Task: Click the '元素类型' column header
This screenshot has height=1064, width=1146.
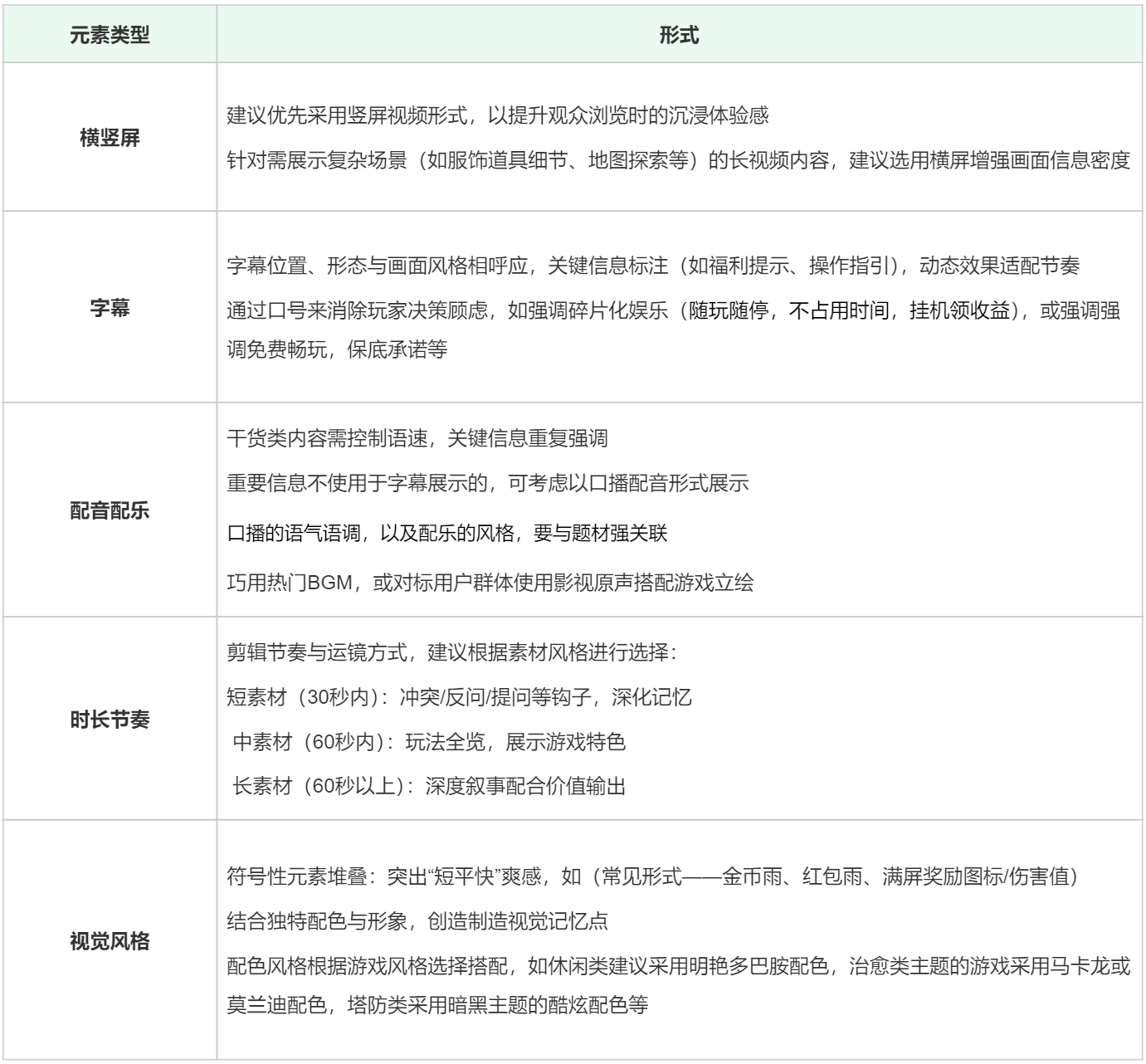Action: 110,36
